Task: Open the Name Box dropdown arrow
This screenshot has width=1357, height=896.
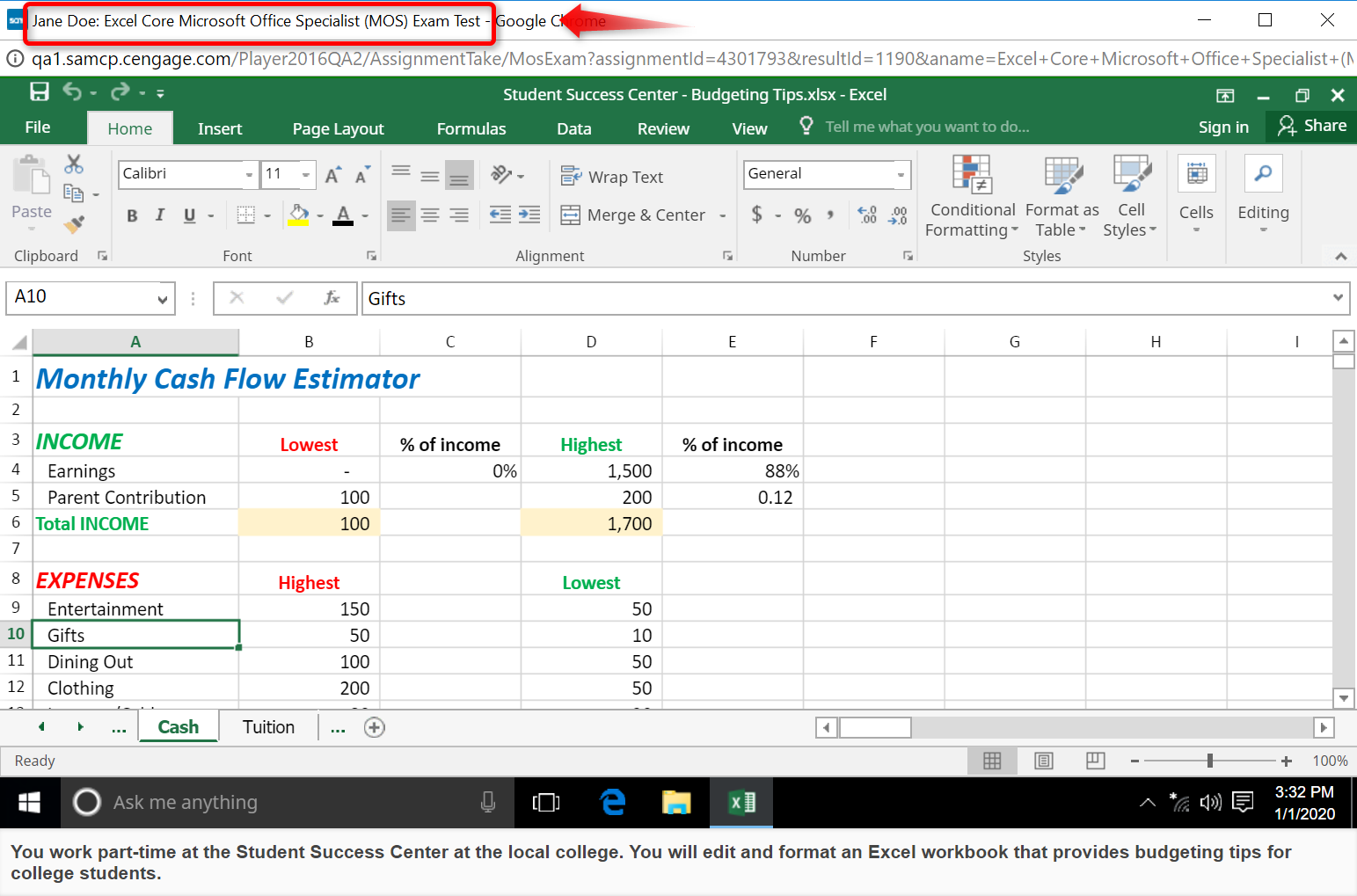Action: [163, 299]
